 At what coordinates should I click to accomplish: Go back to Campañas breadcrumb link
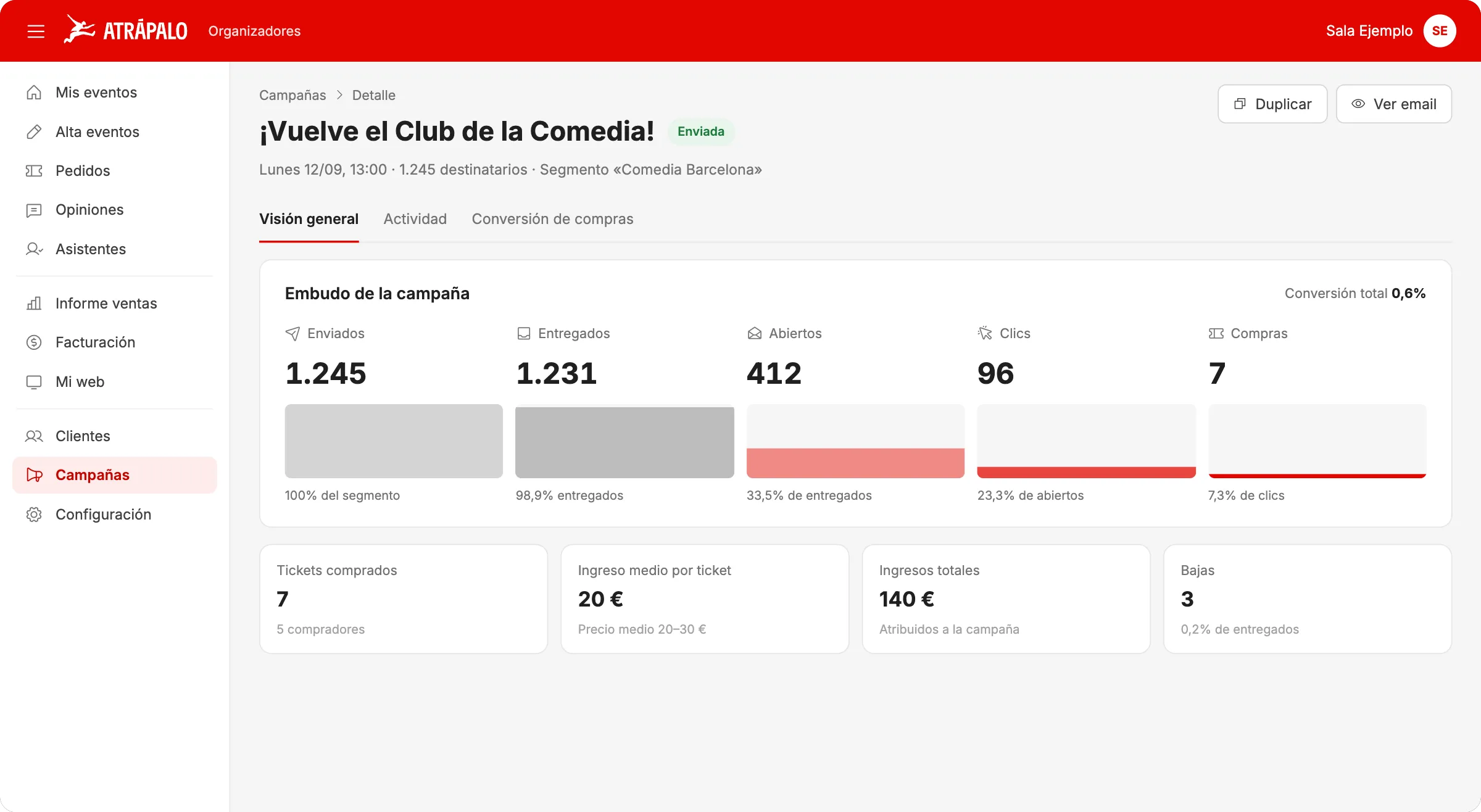(x=292, y=96)
